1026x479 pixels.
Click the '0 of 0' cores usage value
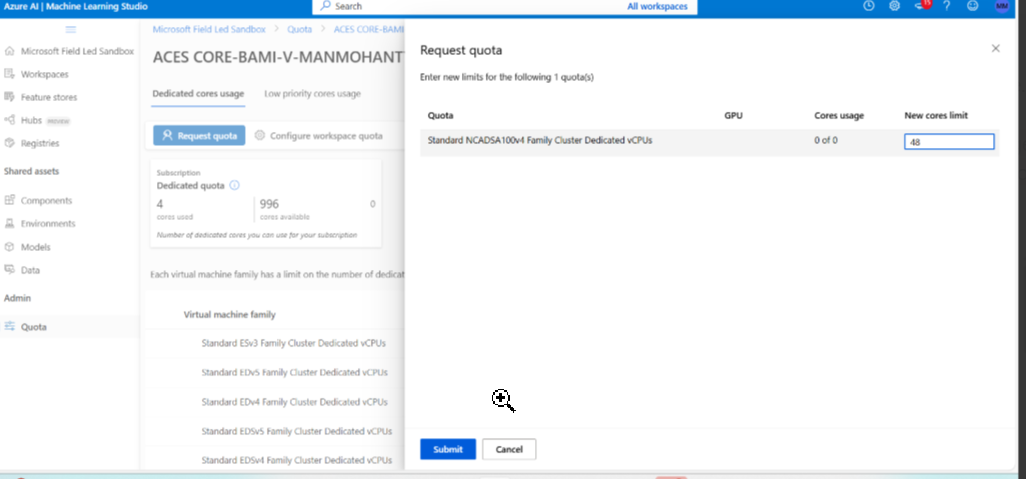[x=826, y=140]
